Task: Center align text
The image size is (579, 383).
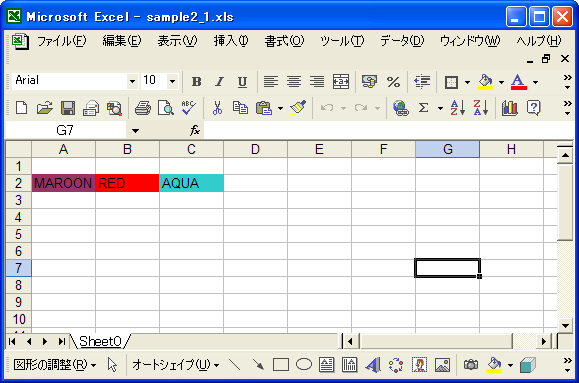Action: tap(294, 82)
